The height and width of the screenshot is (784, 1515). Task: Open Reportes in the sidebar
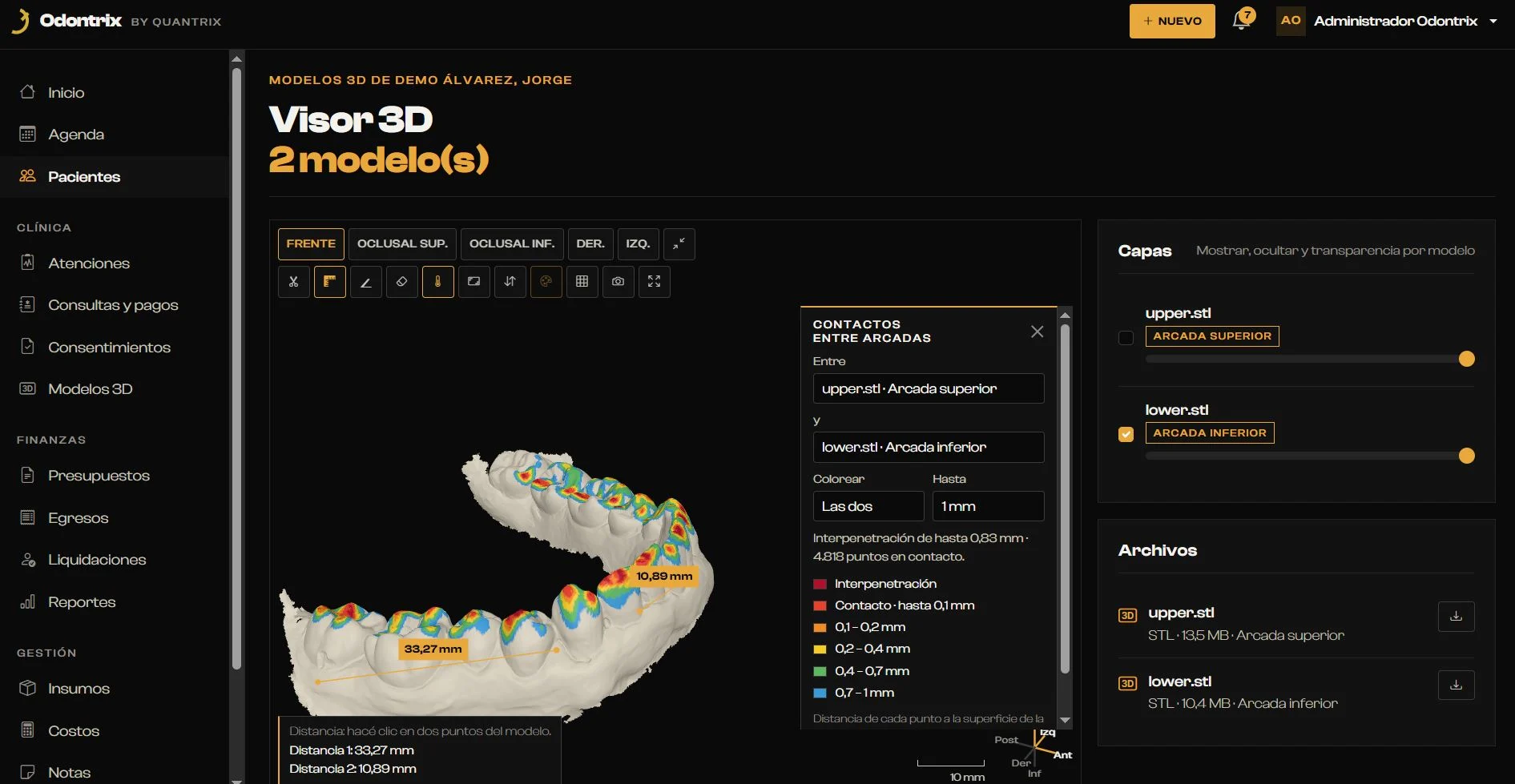pos(115,602)
